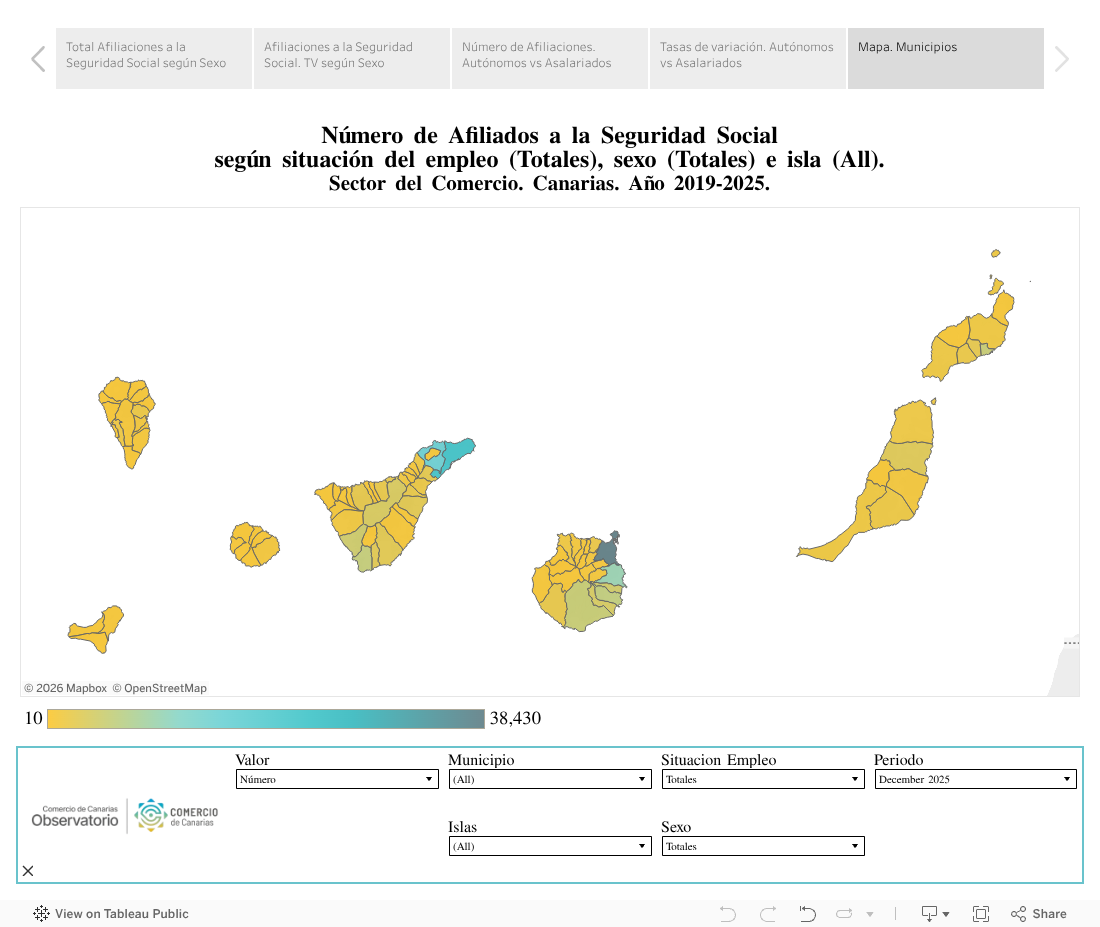Click the Undo arrow in bottom toolbar
1100x927 pixels.
click(727, 914)
